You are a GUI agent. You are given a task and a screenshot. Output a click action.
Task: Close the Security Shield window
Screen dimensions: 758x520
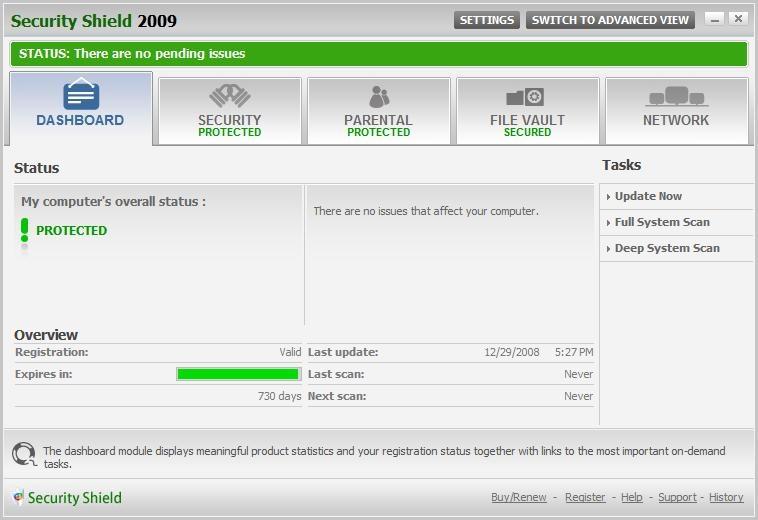click(x=738, y=19)
